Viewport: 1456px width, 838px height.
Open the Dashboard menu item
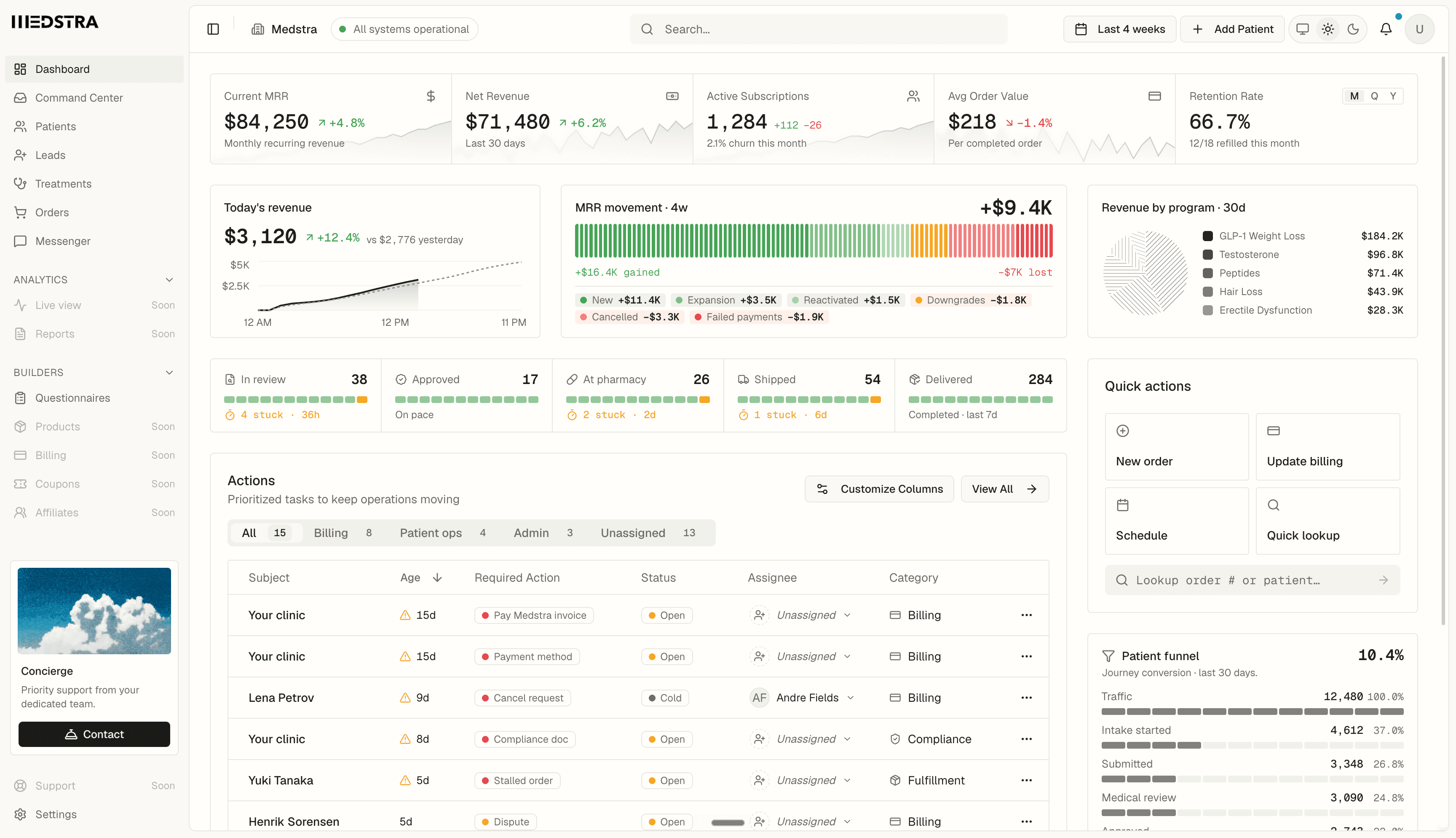[x=94, y=69]
